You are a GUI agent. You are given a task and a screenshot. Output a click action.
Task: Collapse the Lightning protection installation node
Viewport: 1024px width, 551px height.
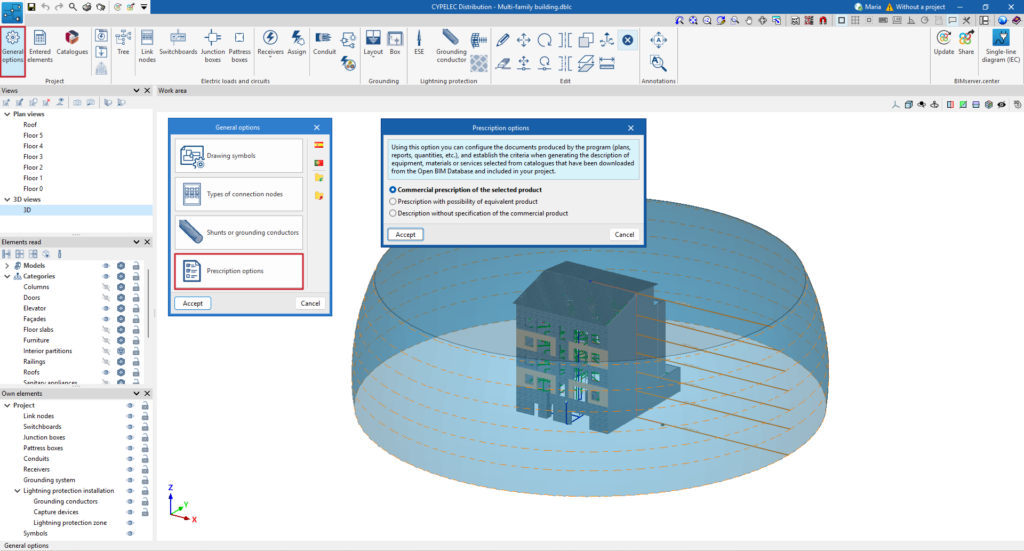click(17, 491)
